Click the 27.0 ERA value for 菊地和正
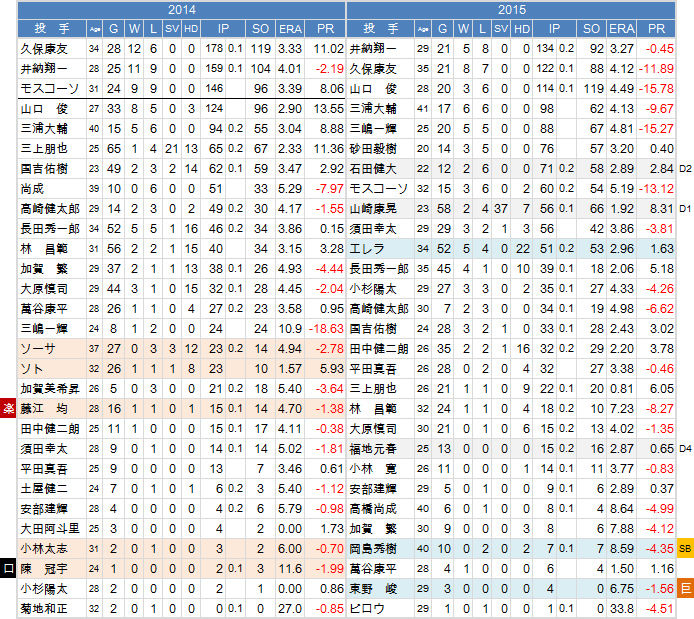694x619 pixels. tap(290, 609)
